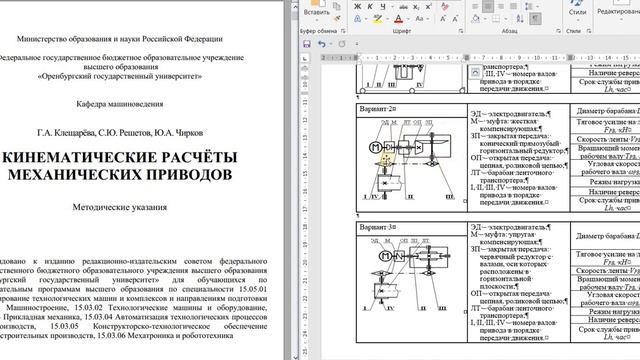The image size is (640, 360).
Task: Toggle left paragraph alignment
Action: 475,7
